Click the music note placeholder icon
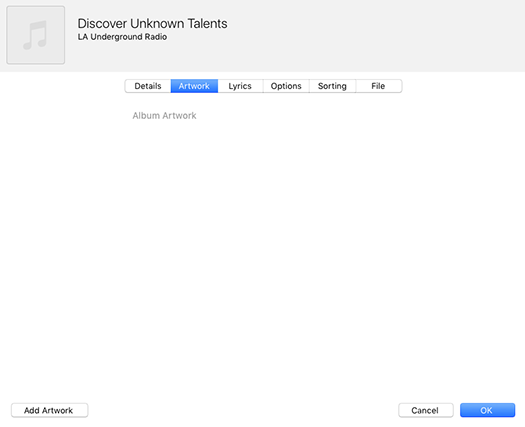 click(x=35, y=35)
